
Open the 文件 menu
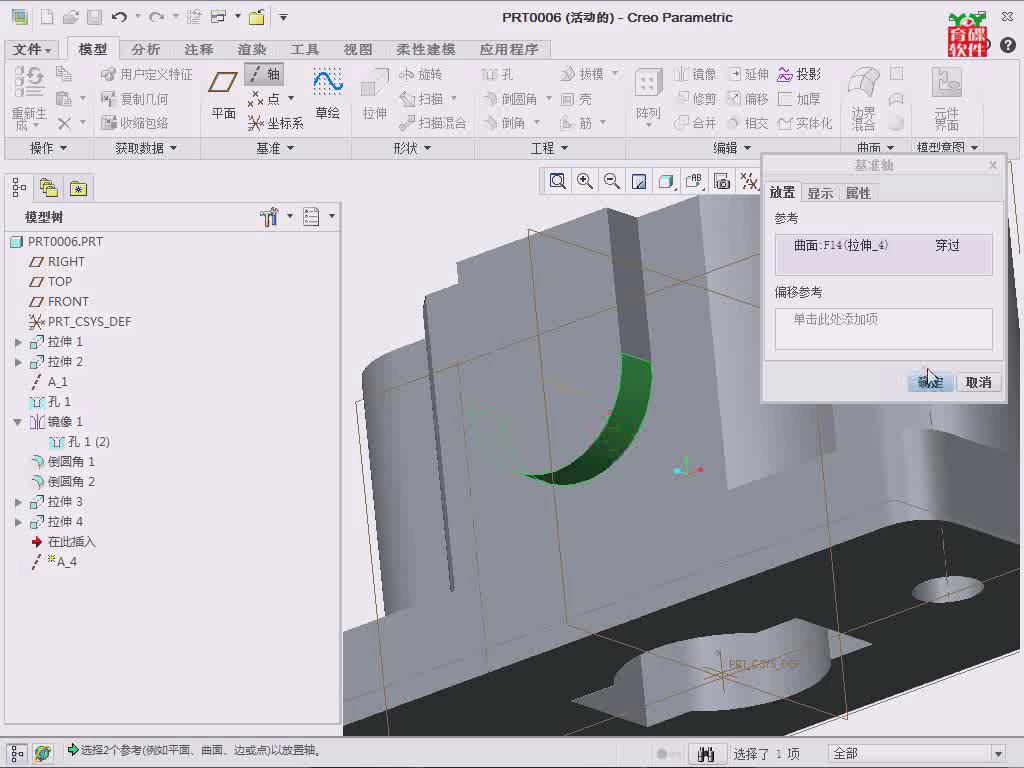pyautogui.click(x=31, y=49)
